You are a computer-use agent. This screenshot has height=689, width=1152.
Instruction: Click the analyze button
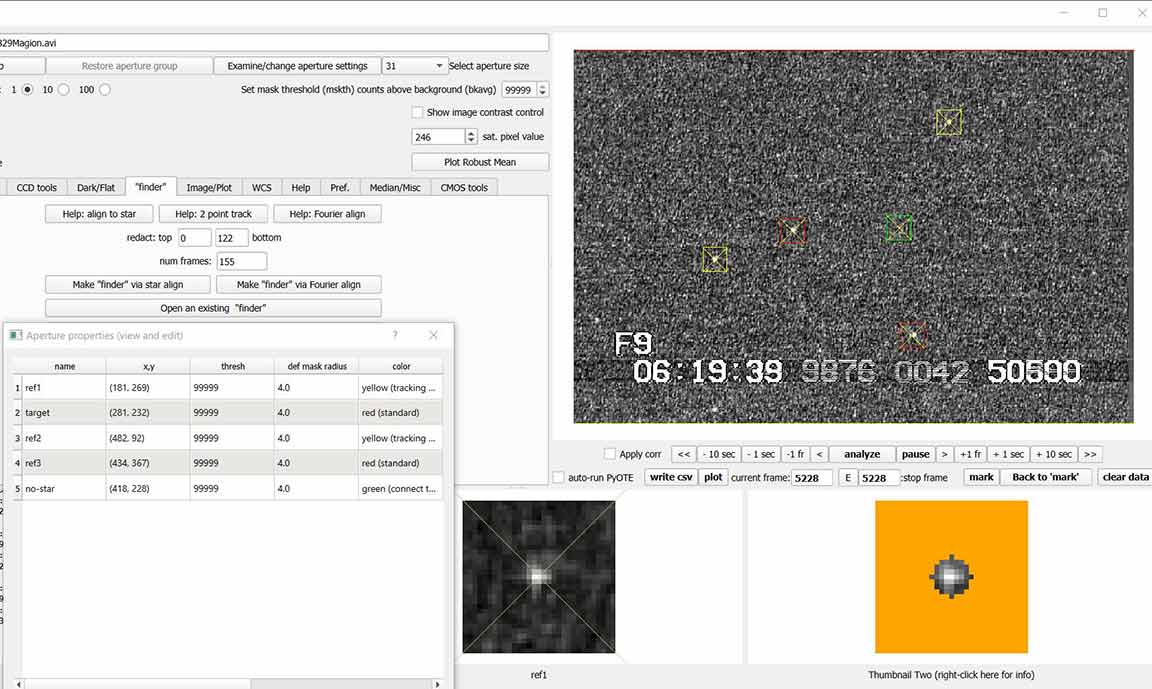(862, 454)
